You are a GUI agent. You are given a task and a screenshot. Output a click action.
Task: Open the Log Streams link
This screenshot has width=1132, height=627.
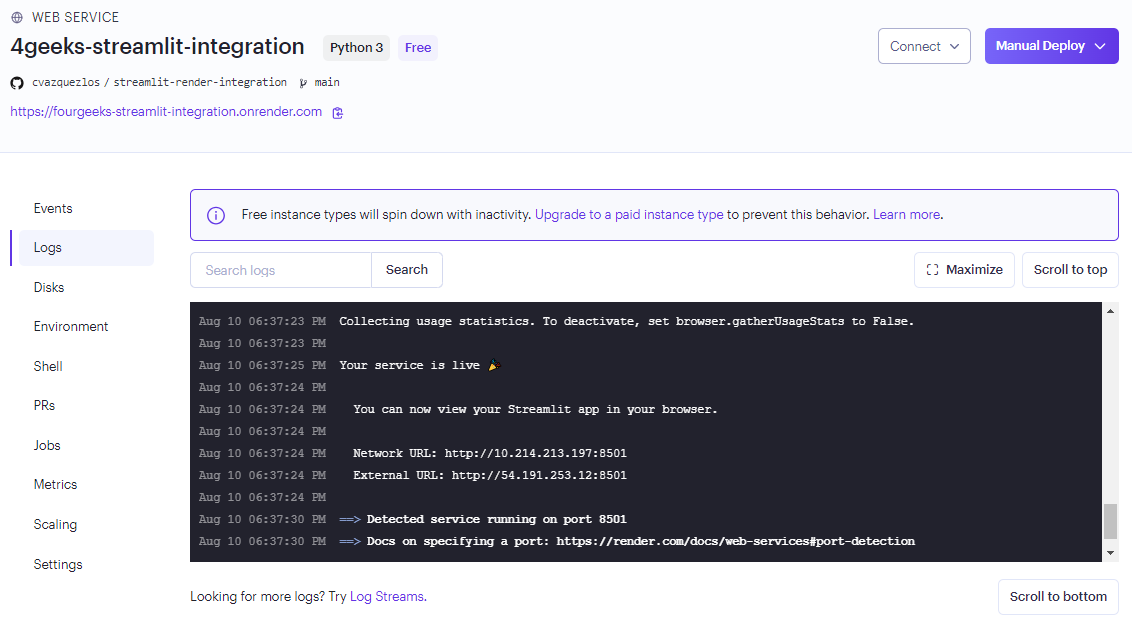pyautogui.click(x=387, y=597)
